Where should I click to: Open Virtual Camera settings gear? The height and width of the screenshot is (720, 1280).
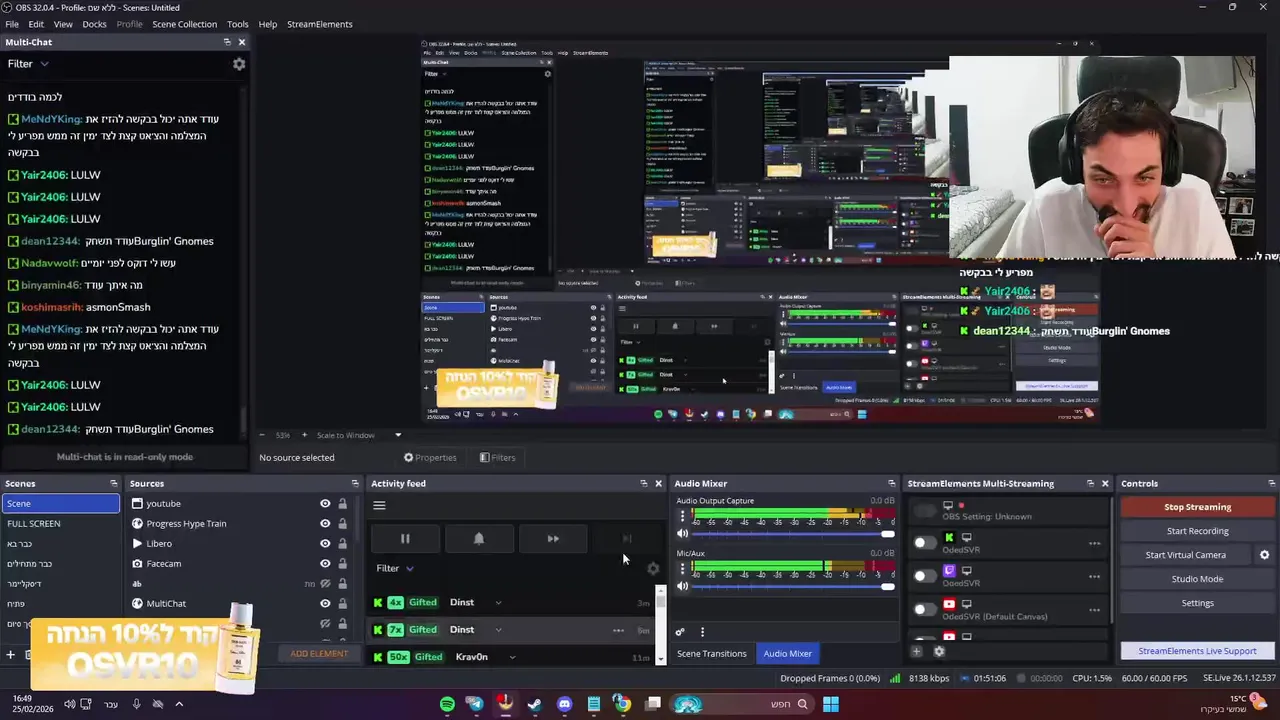[x=1264, y=555]
